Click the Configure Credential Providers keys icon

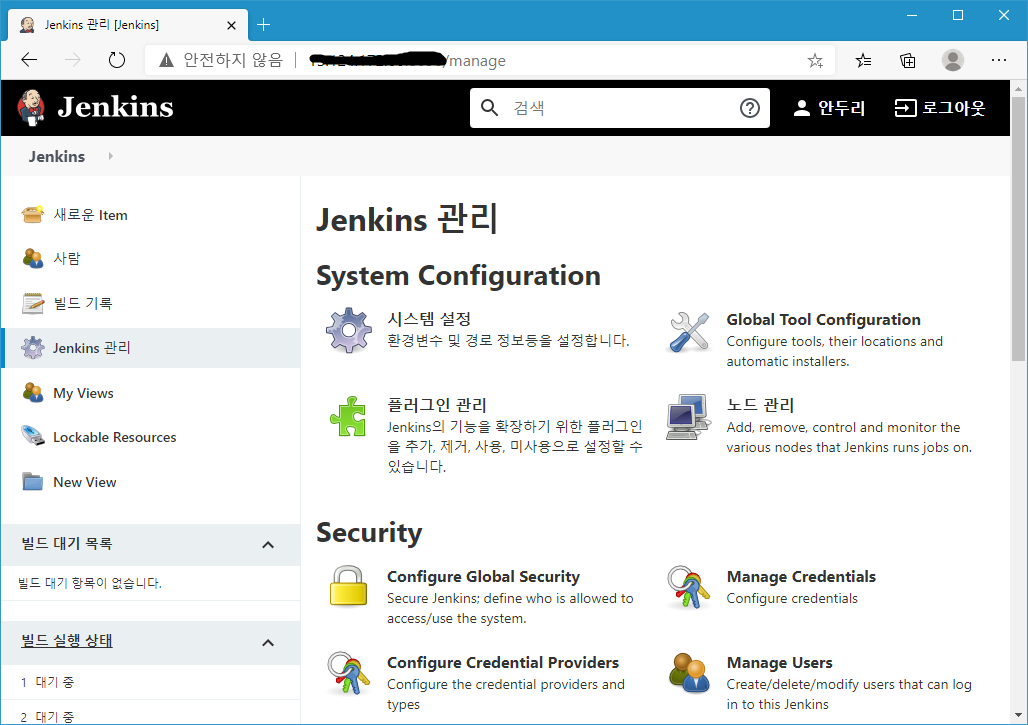pos(348,673)
